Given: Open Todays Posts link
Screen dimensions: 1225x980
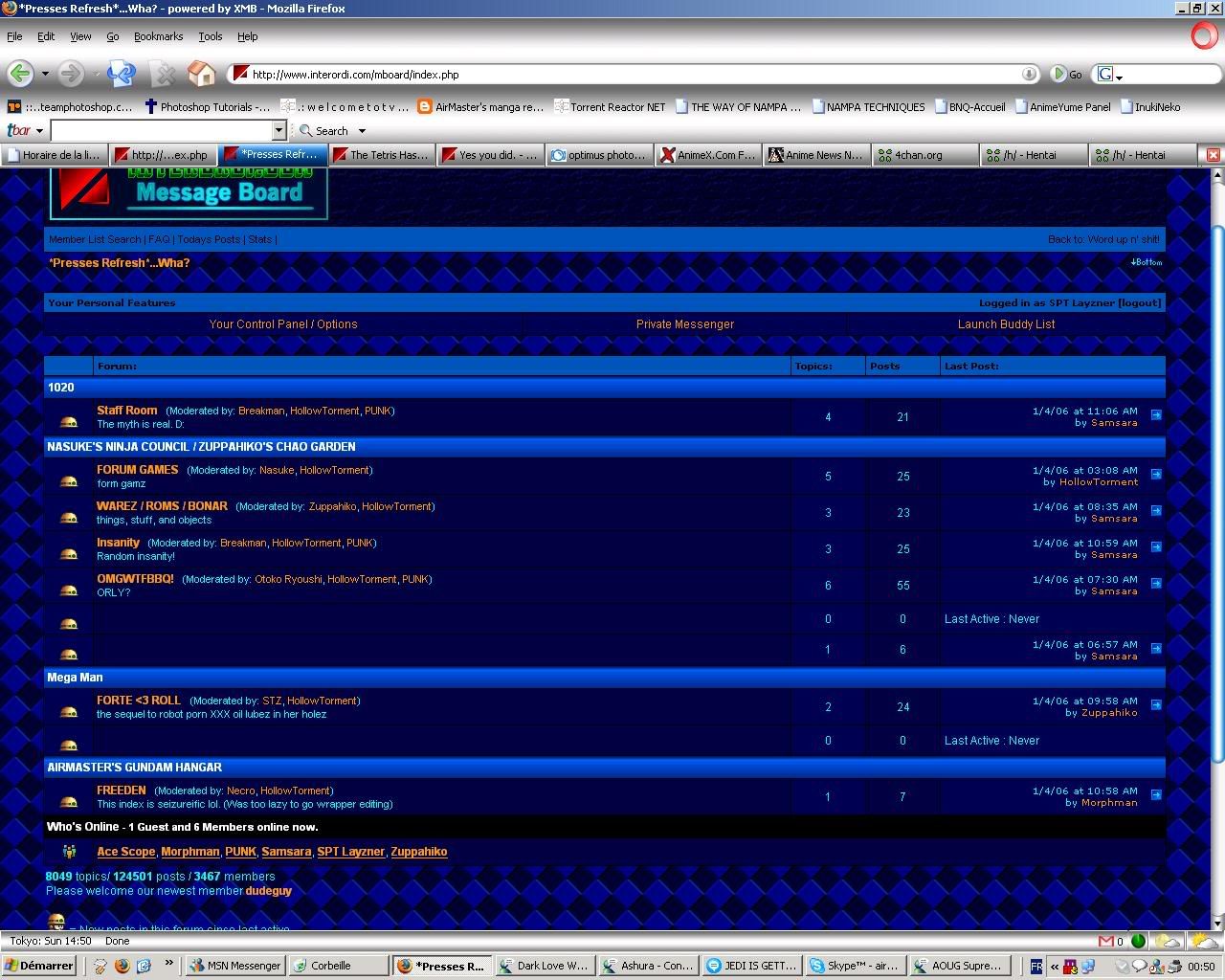Looking at the screenshot, I should pyautogui.click(x=210, y=239).
